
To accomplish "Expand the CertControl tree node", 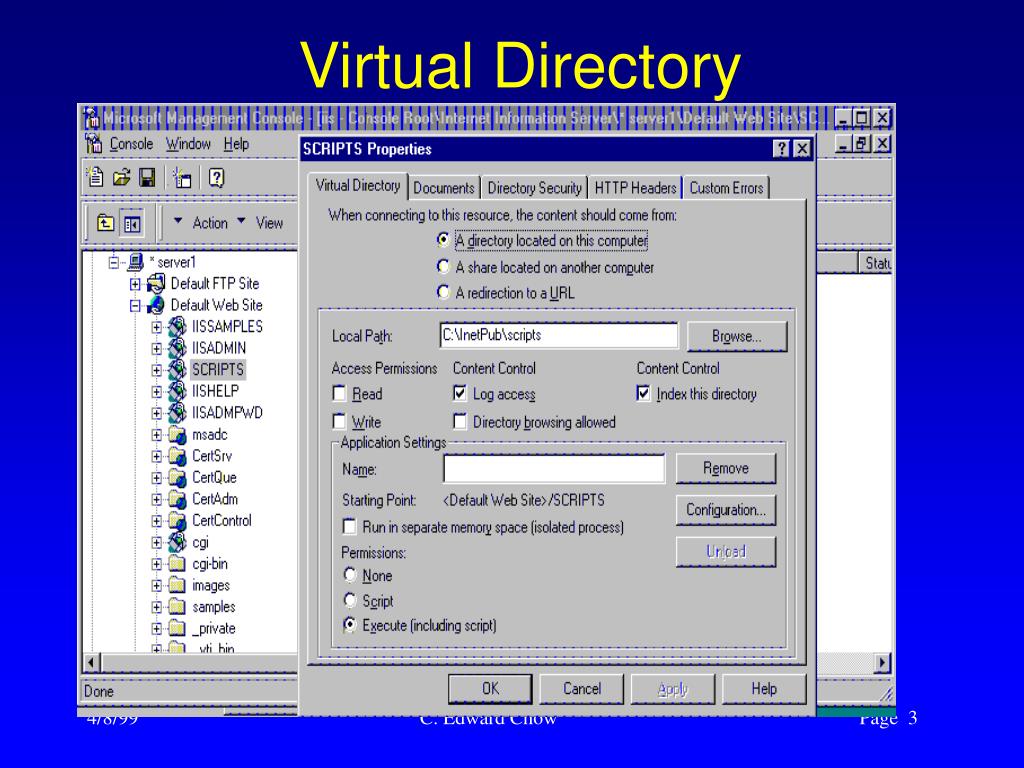I will (156, 521).
